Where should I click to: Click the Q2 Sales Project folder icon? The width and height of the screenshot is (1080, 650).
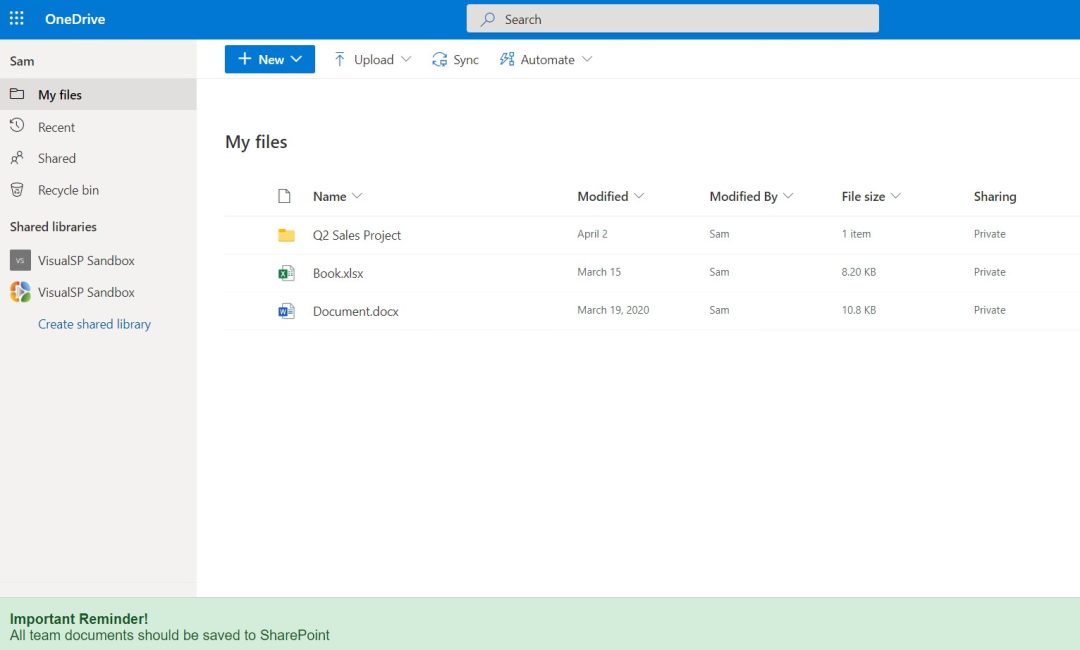[286, 235]
